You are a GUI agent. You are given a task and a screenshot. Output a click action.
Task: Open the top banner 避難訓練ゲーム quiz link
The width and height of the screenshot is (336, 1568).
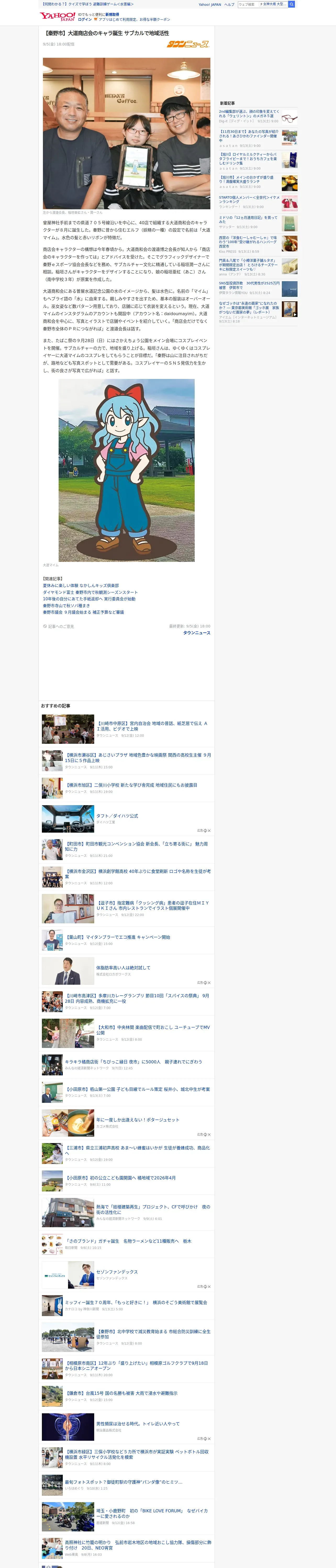tap(88, 4)
